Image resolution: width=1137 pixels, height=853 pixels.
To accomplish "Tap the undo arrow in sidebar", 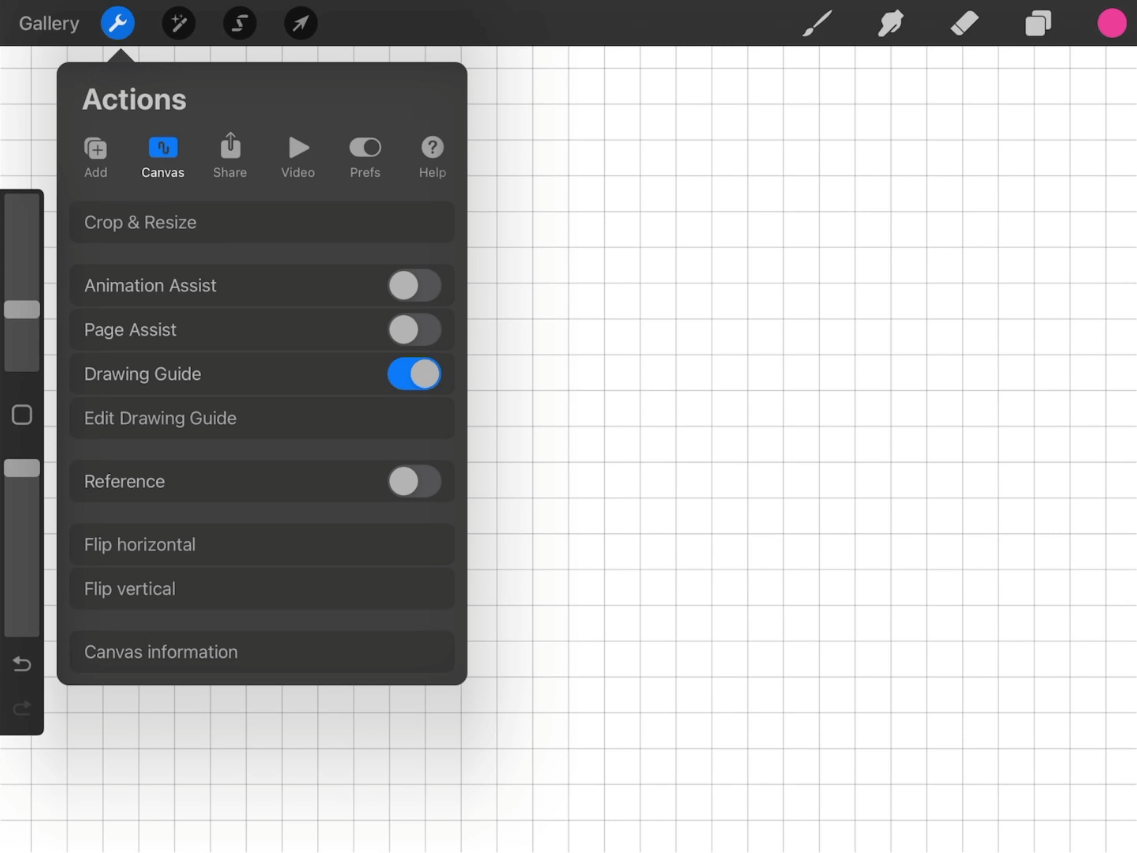I will (21, 664).
